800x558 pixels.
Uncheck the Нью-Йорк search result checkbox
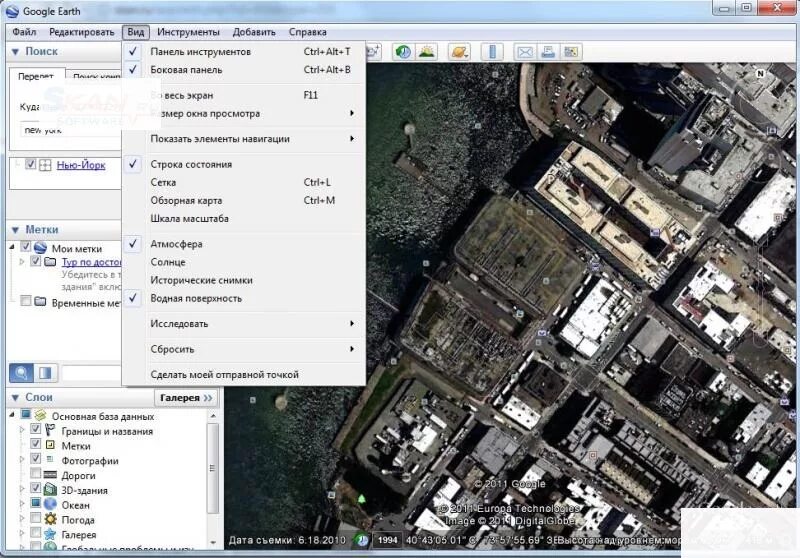click(x=31, y=164)
